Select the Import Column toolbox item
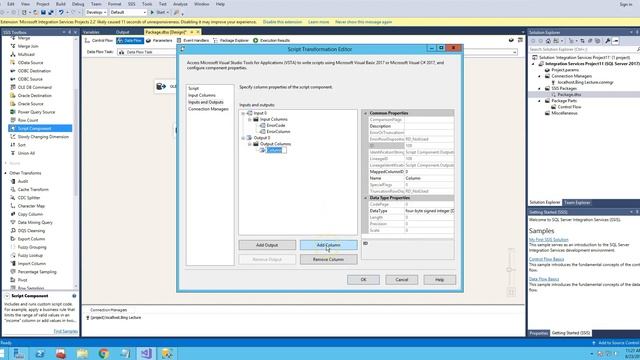 click(x=31, y=264)
